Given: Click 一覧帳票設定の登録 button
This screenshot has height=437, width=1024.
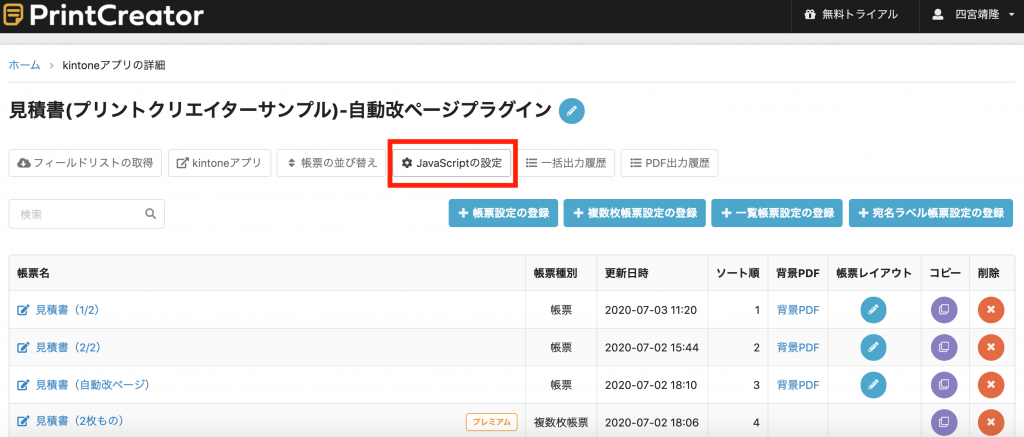Looking at the screenshot, I should pyautogui.click(x=777, y=213).
